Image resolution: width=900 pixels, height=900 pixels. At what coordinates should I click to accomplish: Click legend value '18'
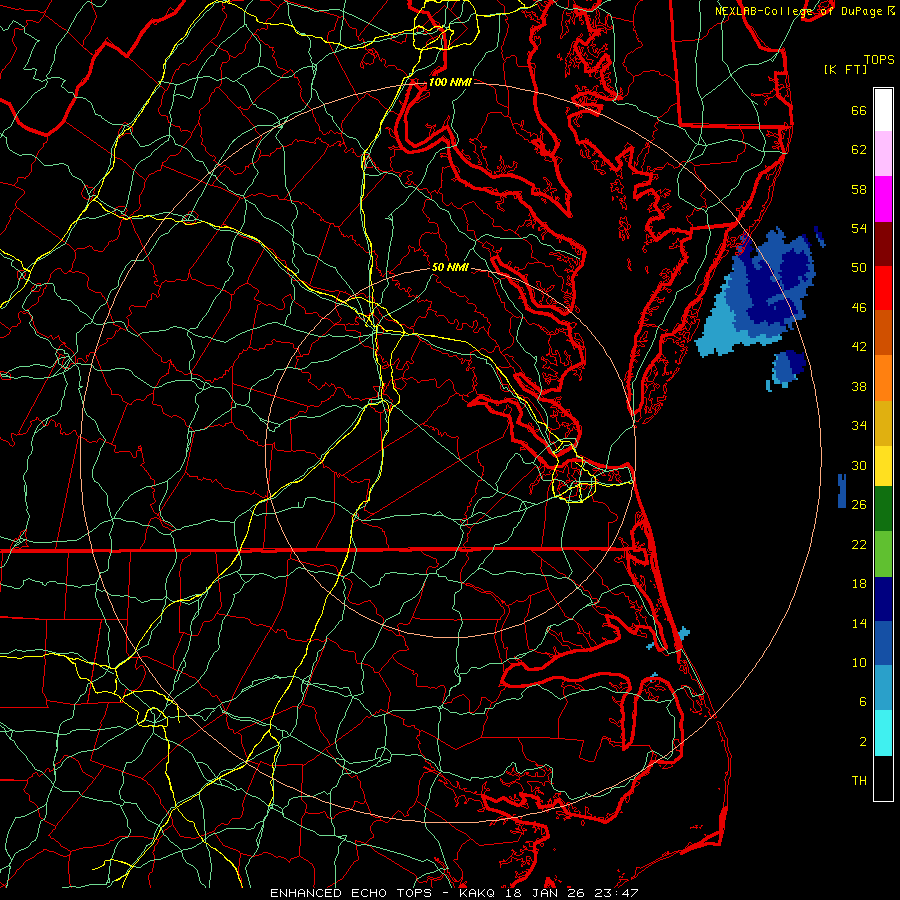tap(859, 584)
